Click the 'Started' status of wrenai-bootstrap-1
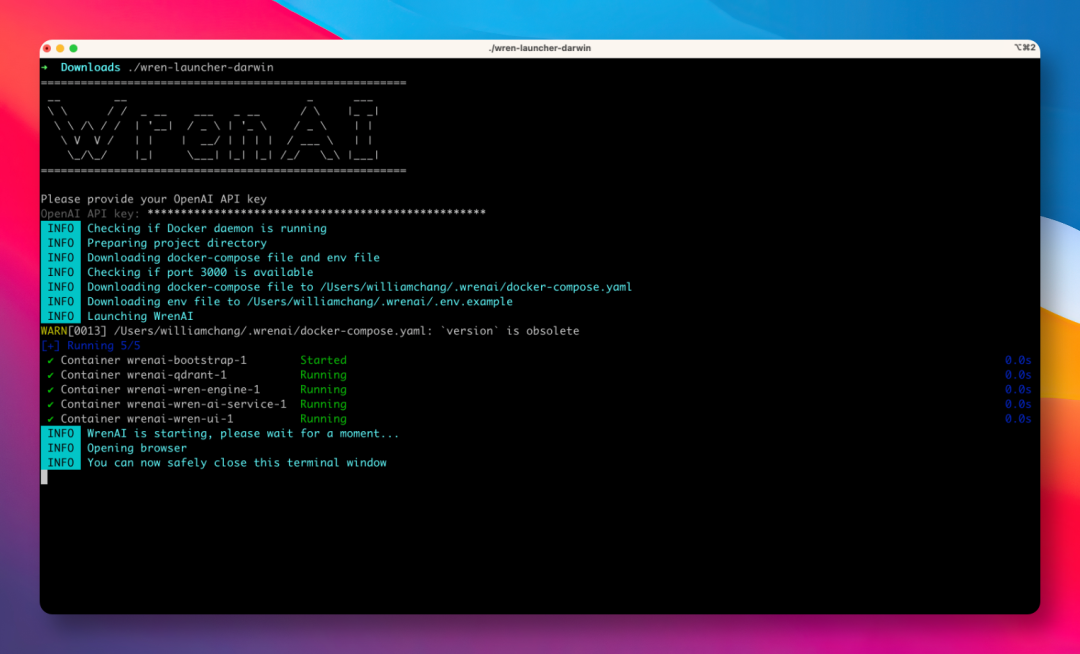 [323, 360]
